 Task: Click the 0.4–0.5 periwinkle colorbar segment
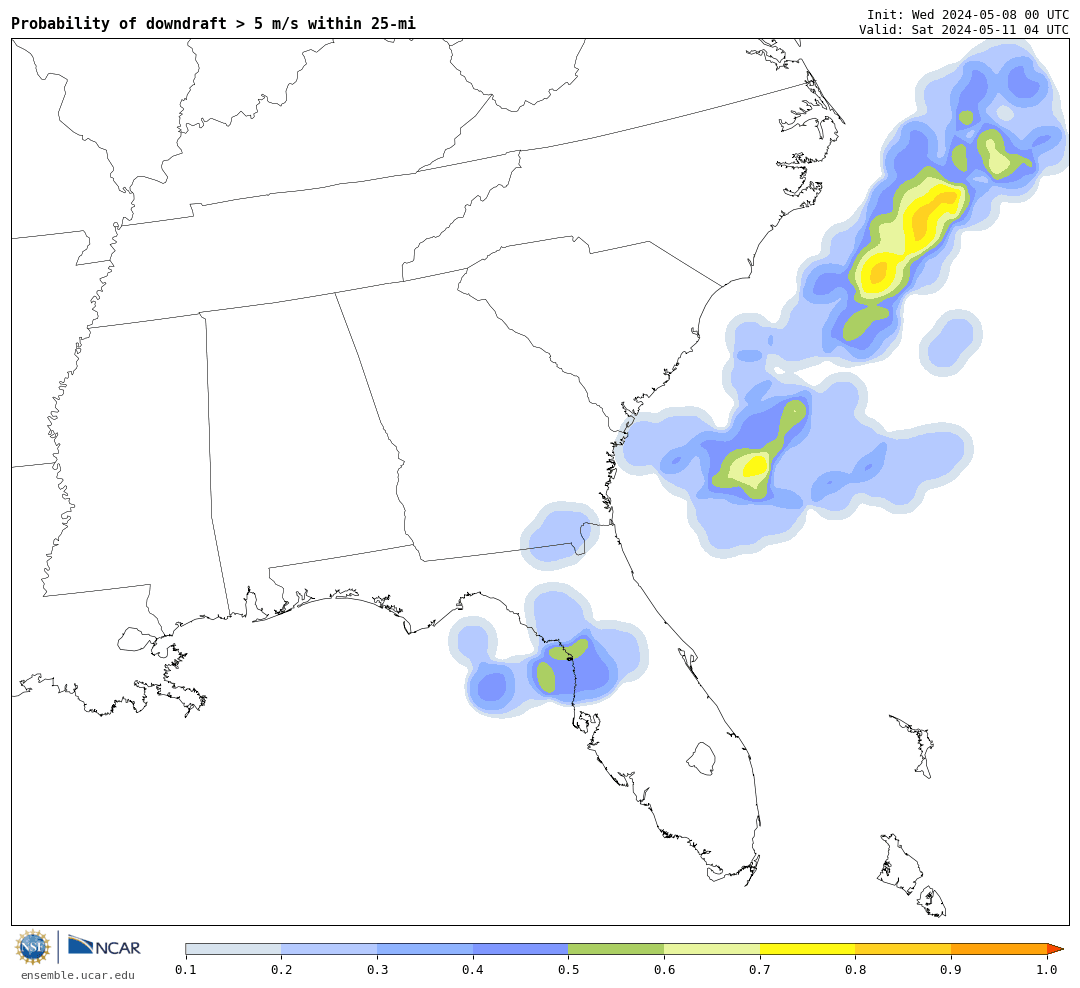pos(521,949)
